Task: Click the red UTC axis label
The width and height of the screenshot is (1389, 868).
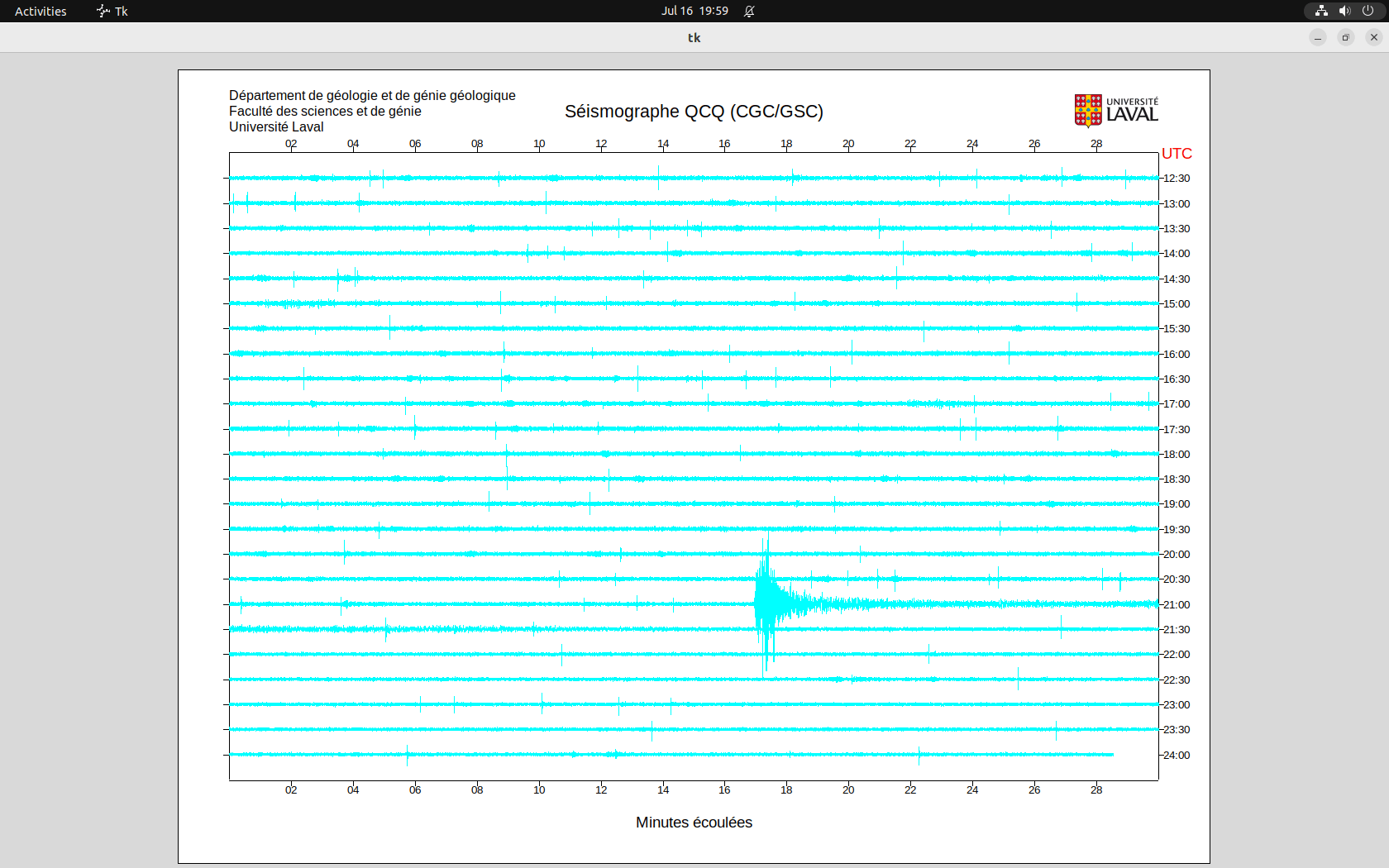Action: [1177, 154]
